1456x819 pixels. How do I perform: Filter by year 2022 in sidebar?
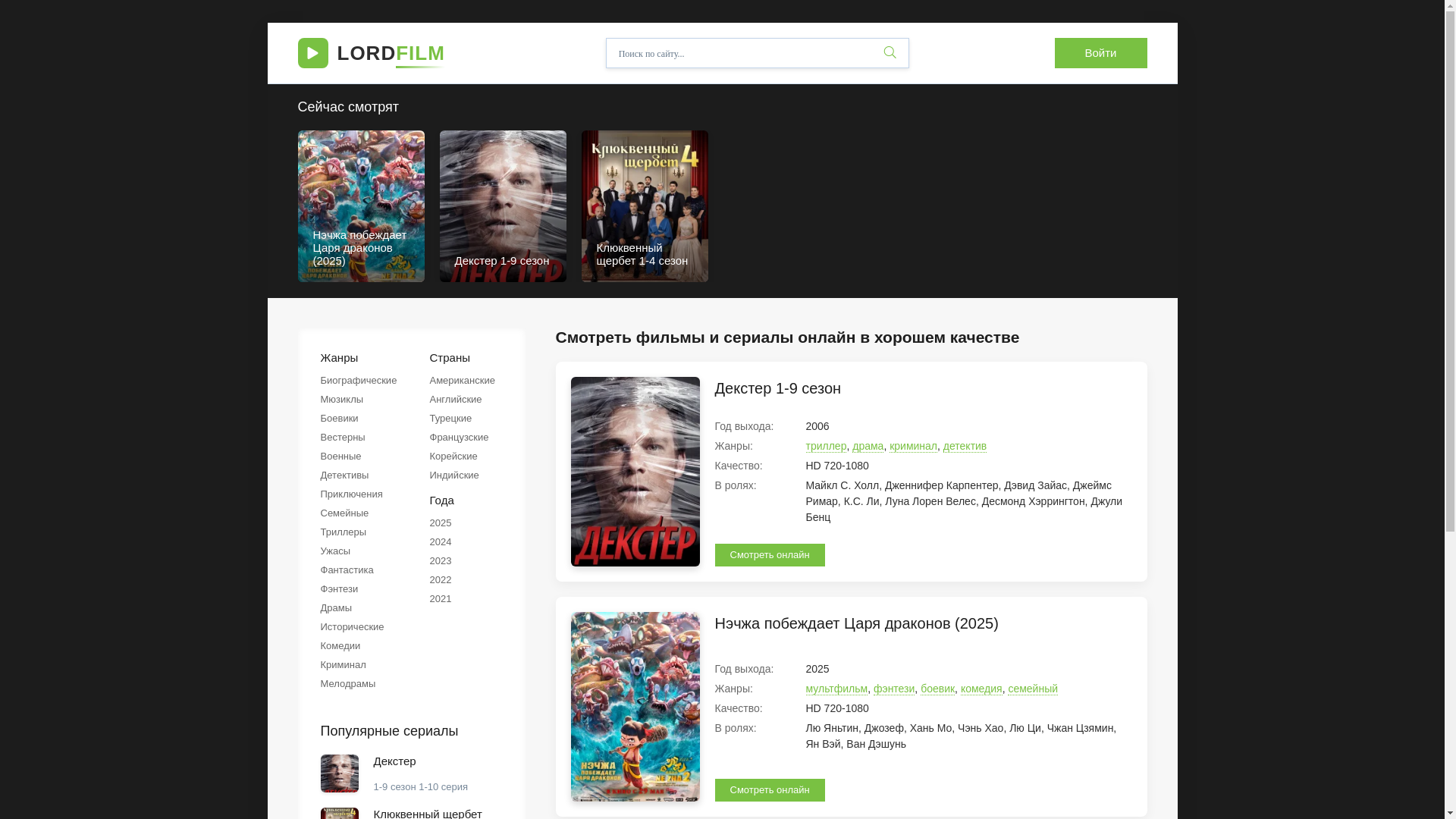point(440,580)
